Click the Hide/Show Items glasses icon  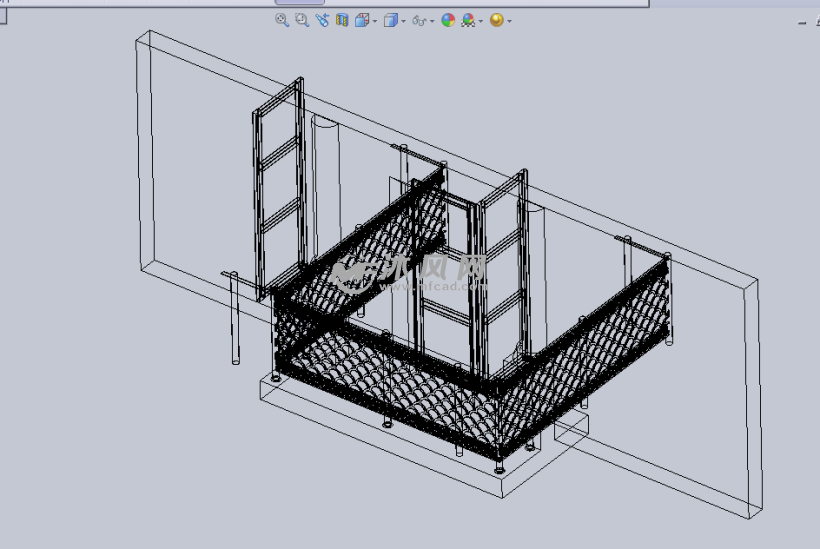pos(419,20)
